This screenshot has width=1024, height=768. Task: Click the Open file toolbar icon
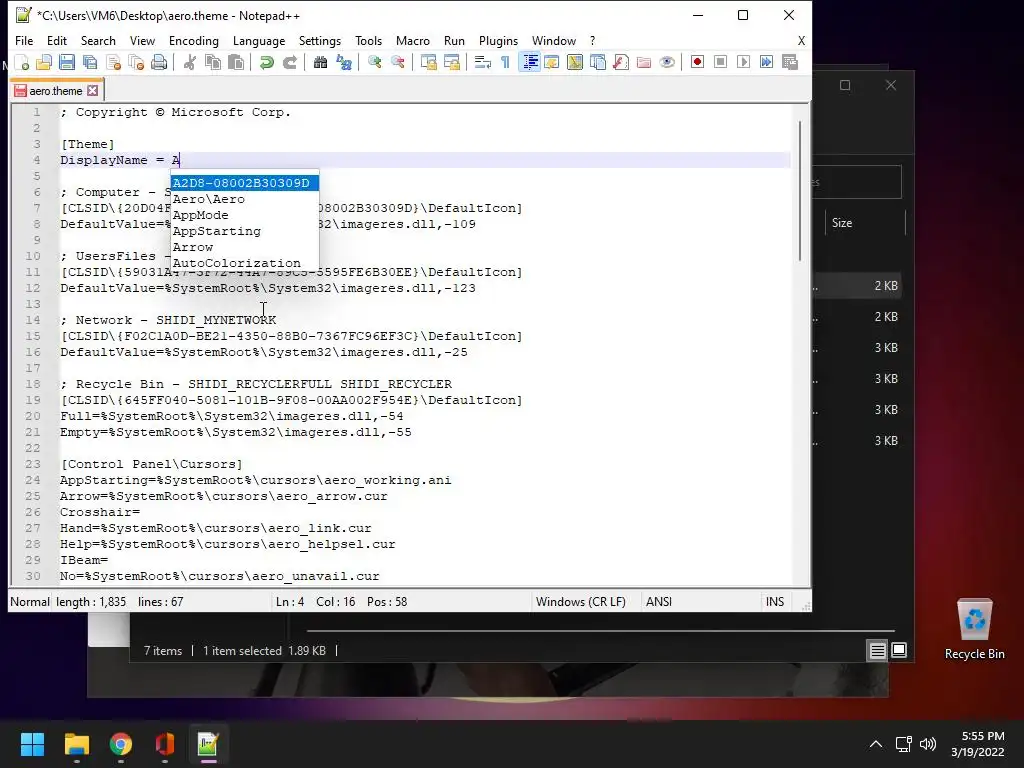coord(44,62)
